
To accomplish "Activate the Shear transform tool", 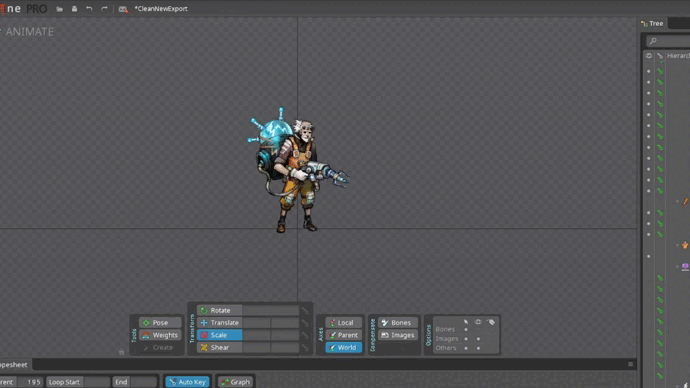I will [219, 347].
